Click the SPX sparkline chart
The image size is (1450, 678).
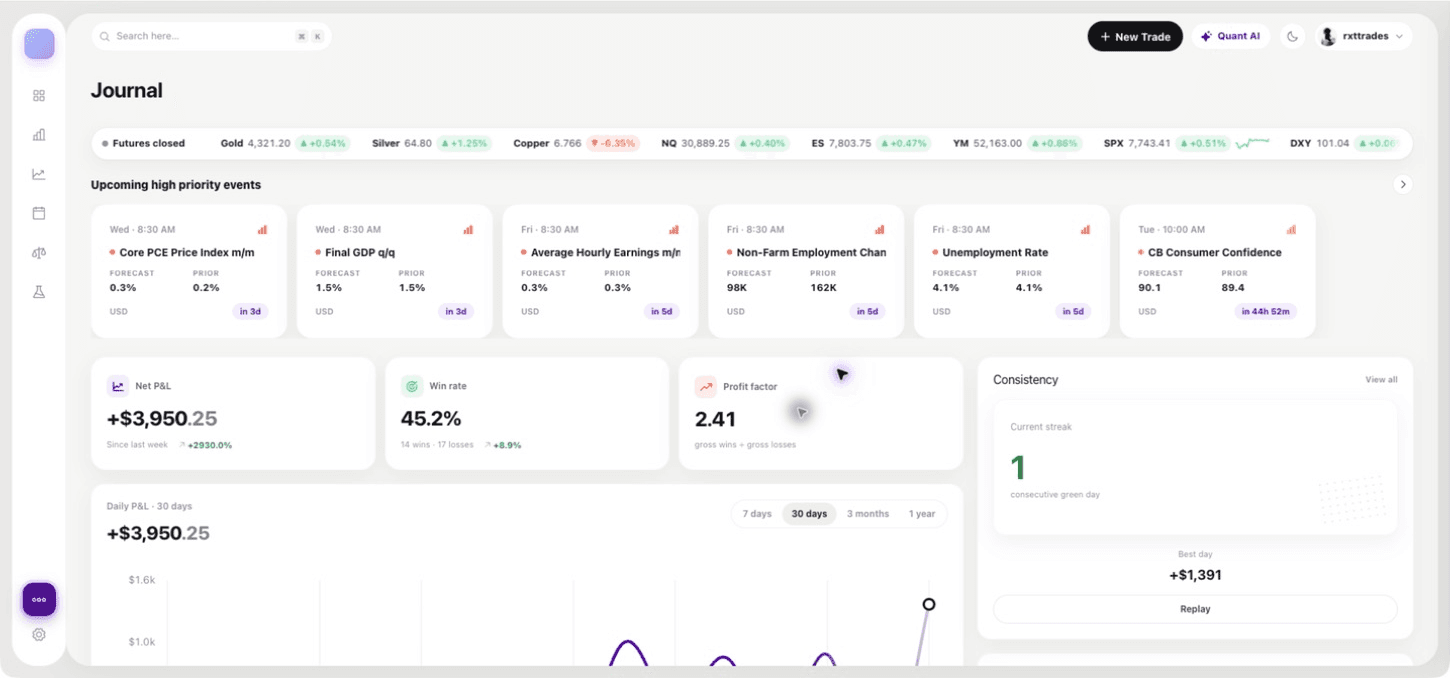click(1252, 143)
